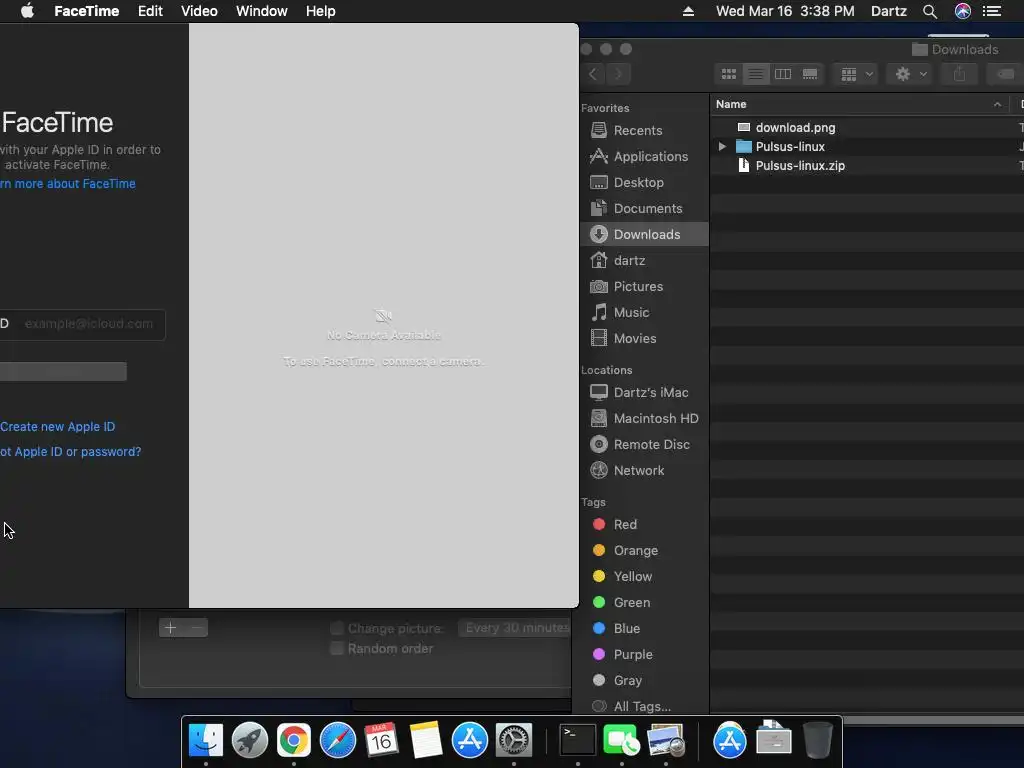The width and height of the screenshot is (1024, 768).
Task: Go back in Finder window
Action: 593,74
